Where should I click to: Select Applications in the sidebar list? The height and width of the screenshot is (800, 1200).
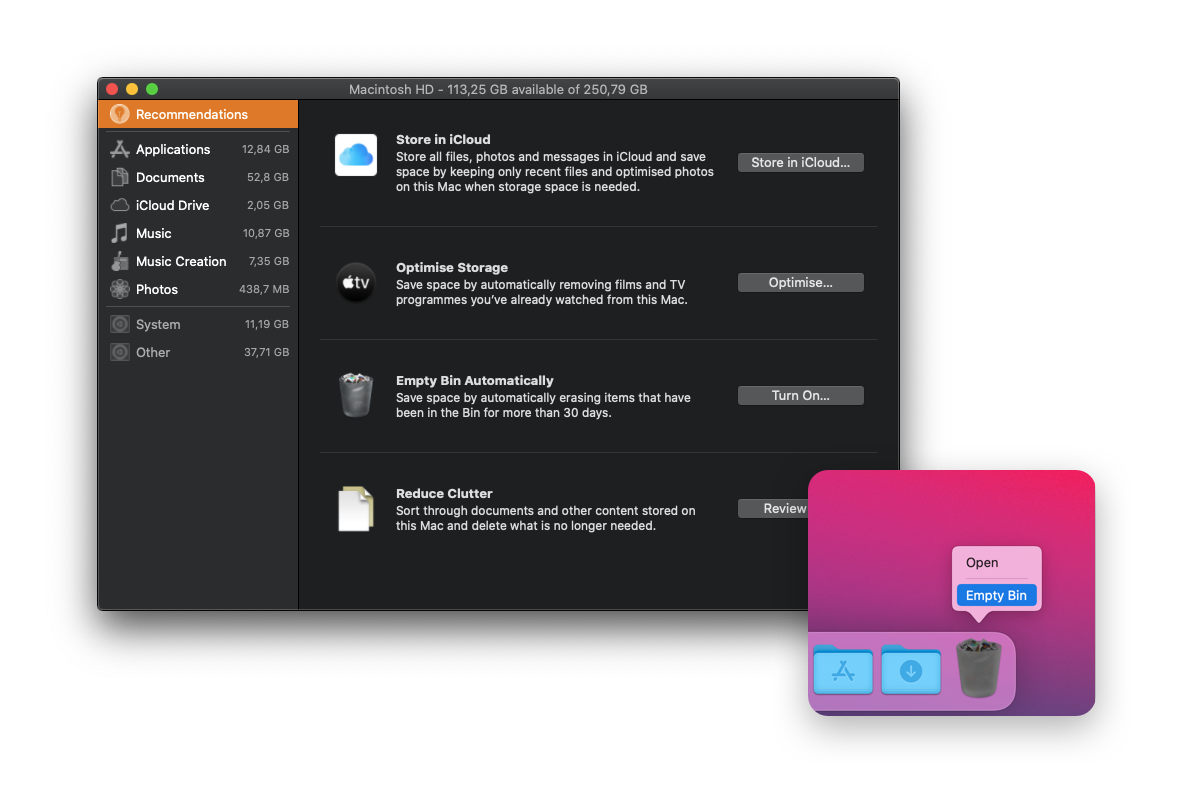198,149
